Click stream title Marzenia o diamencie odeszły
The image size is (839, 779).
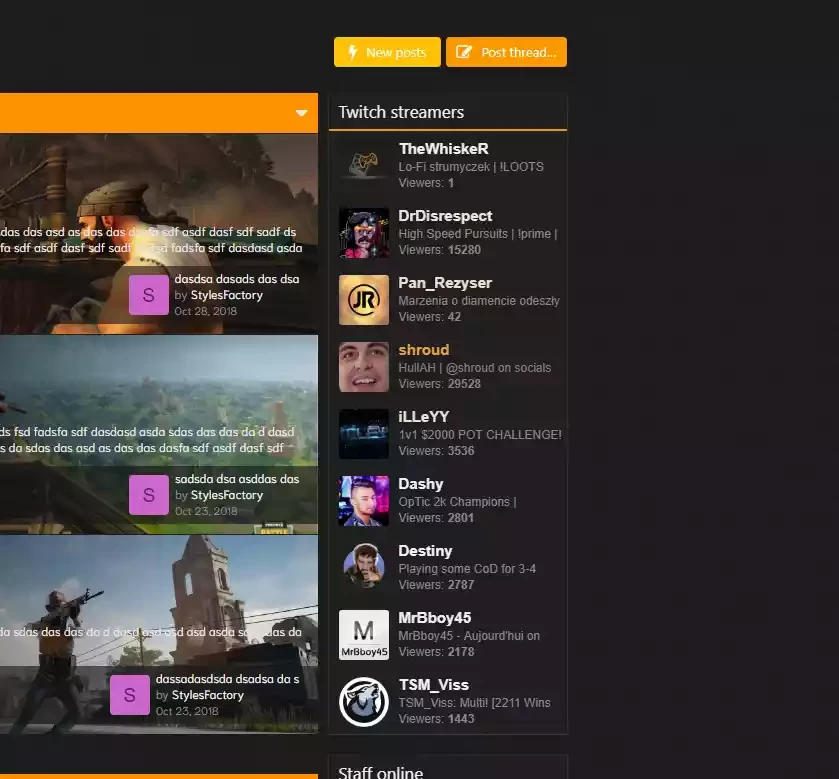pos(479,301)
